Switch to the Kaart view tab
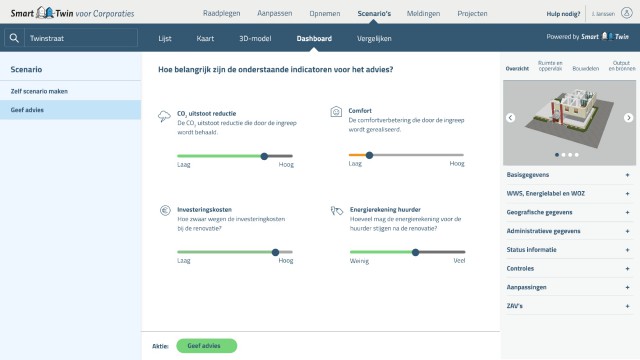The image size is (640, 360). 205,38
